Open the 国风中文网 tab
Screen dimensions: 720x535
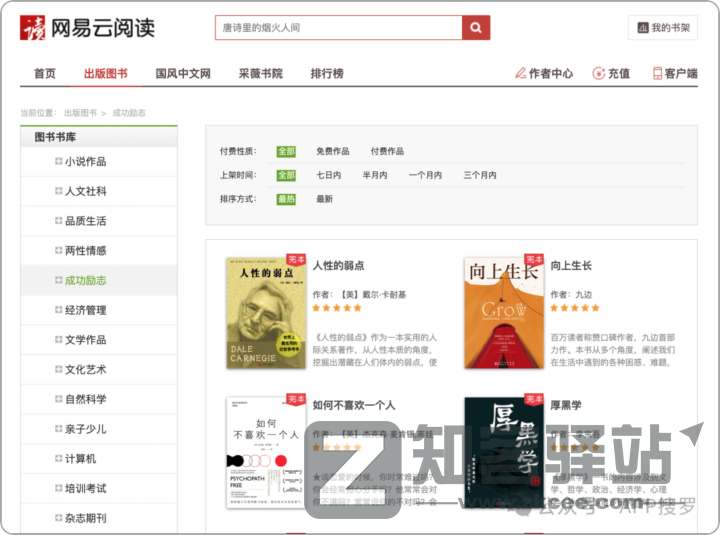point(183,73)
